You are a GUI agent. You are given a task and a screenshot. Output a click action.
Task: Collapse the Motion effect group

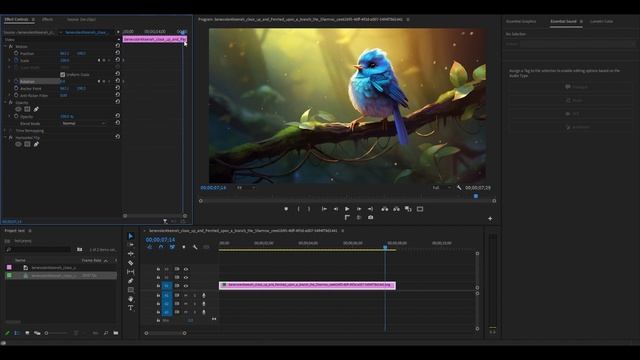click(x=5, y=47)
